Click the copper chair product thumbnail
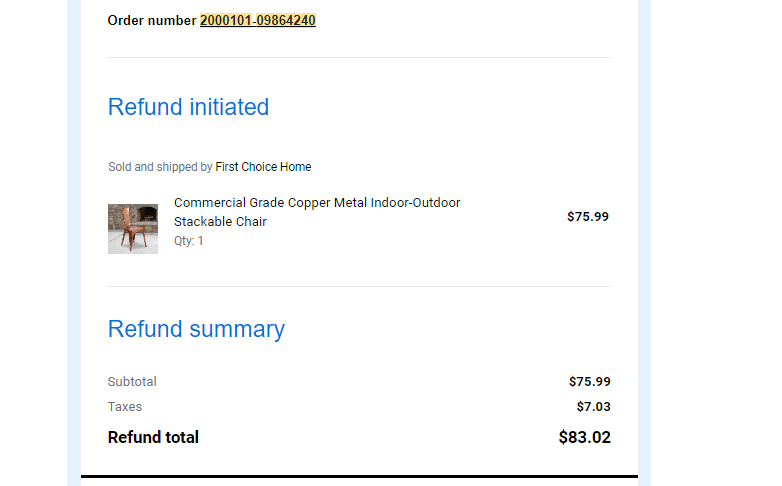This screenshot has width=782, height=486. click(x=133, y=229)
